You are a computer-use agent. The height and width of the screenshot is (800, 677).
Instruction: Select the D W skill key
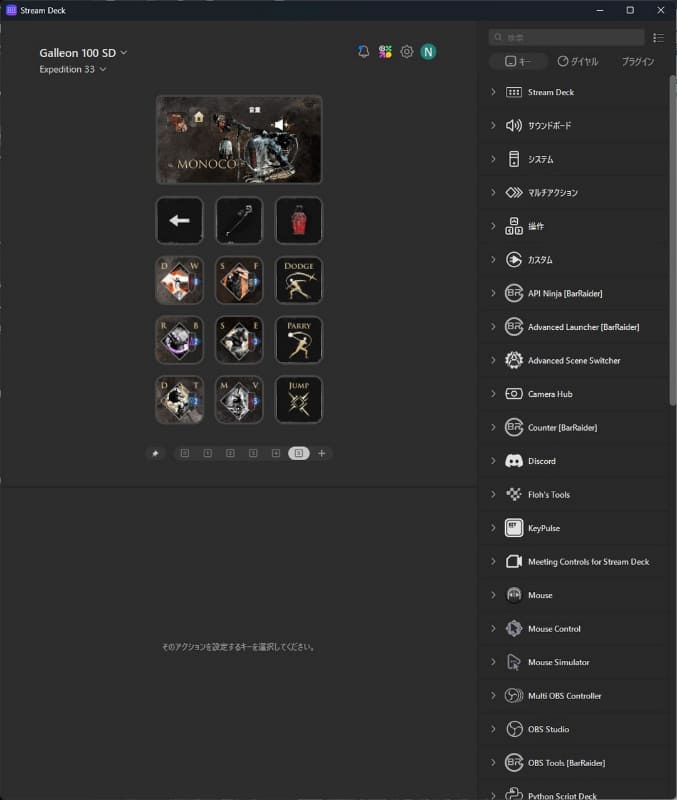[x=180, y=280]
